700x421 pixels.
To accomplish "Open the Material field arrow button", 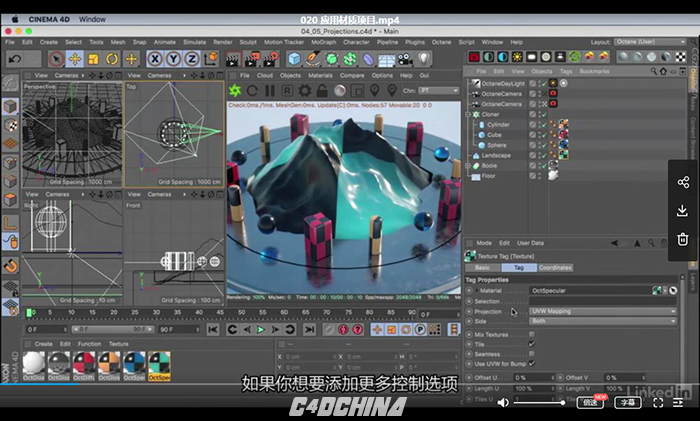I will pyautogui.click(x=665, y=291).
